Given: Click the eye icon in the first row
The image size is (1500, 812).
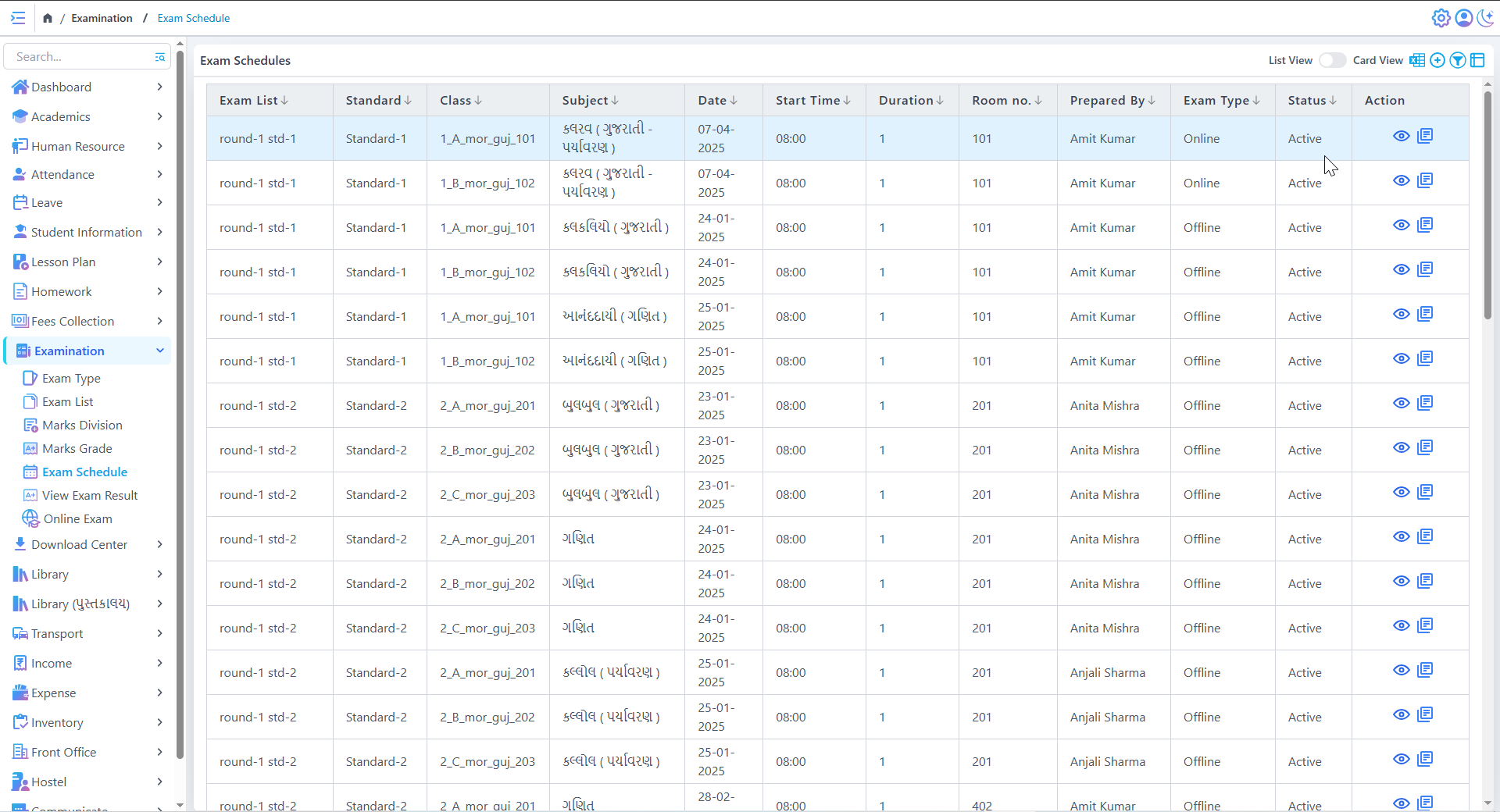Looking at the screenshot, I should point(1401,136).
